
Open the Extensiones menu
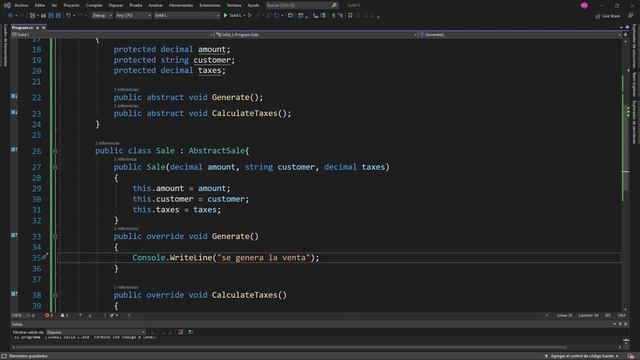click(210, 5)
